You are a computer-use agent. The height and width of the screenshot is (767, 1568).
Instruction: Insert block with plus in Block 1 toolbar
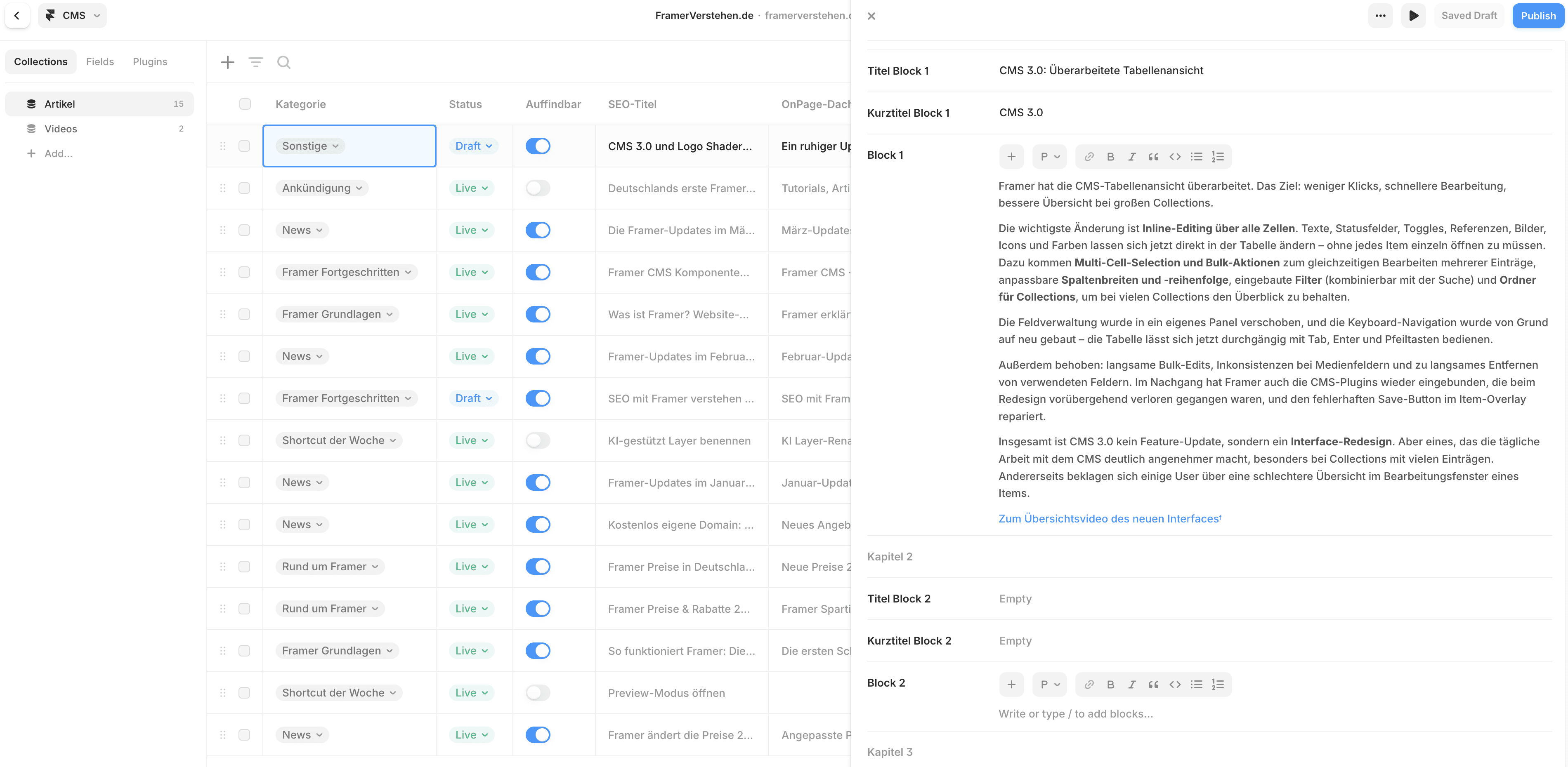pos(1011,157)
